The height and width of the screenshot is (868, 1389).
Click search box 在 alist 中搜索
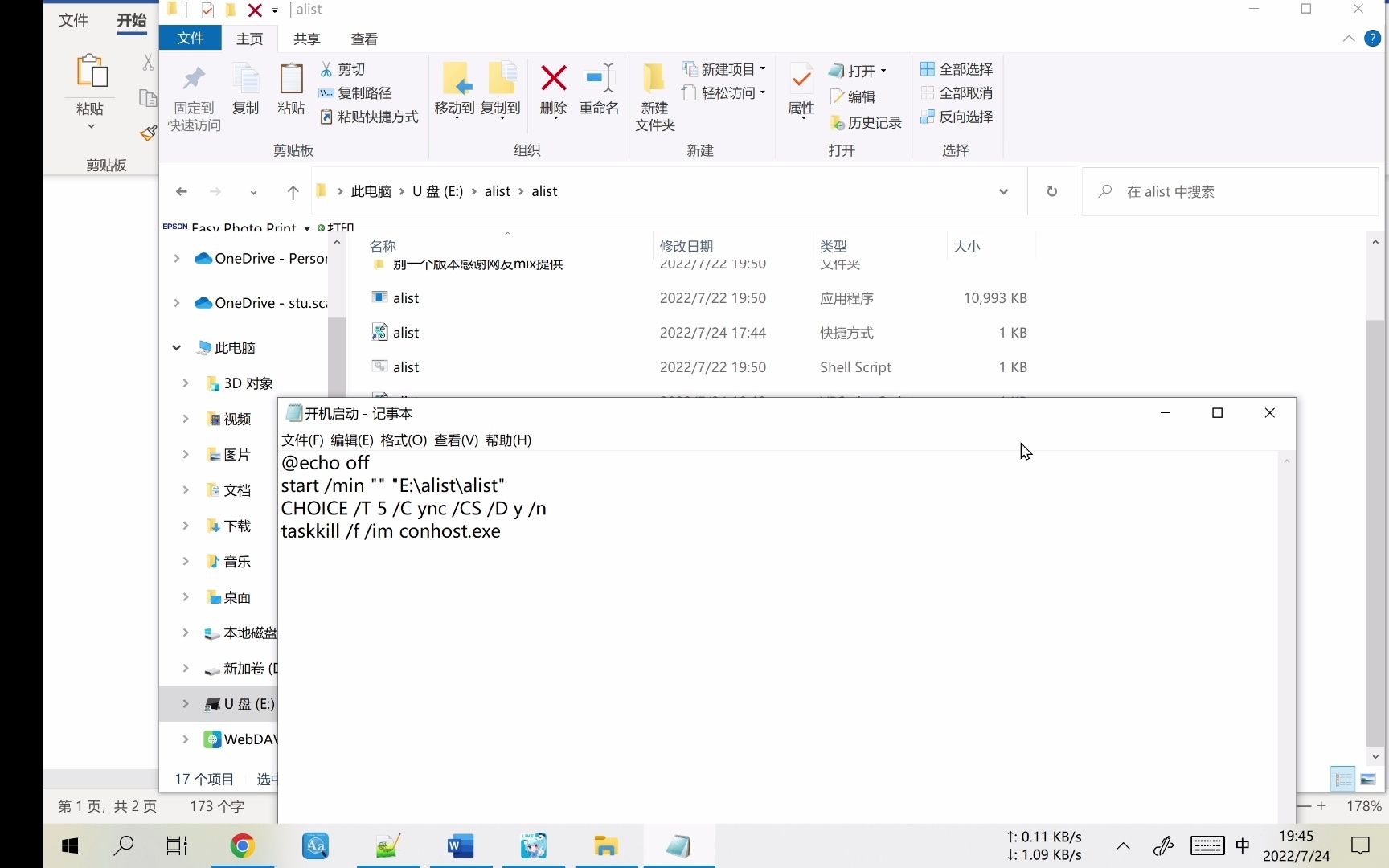(1230, 191)
